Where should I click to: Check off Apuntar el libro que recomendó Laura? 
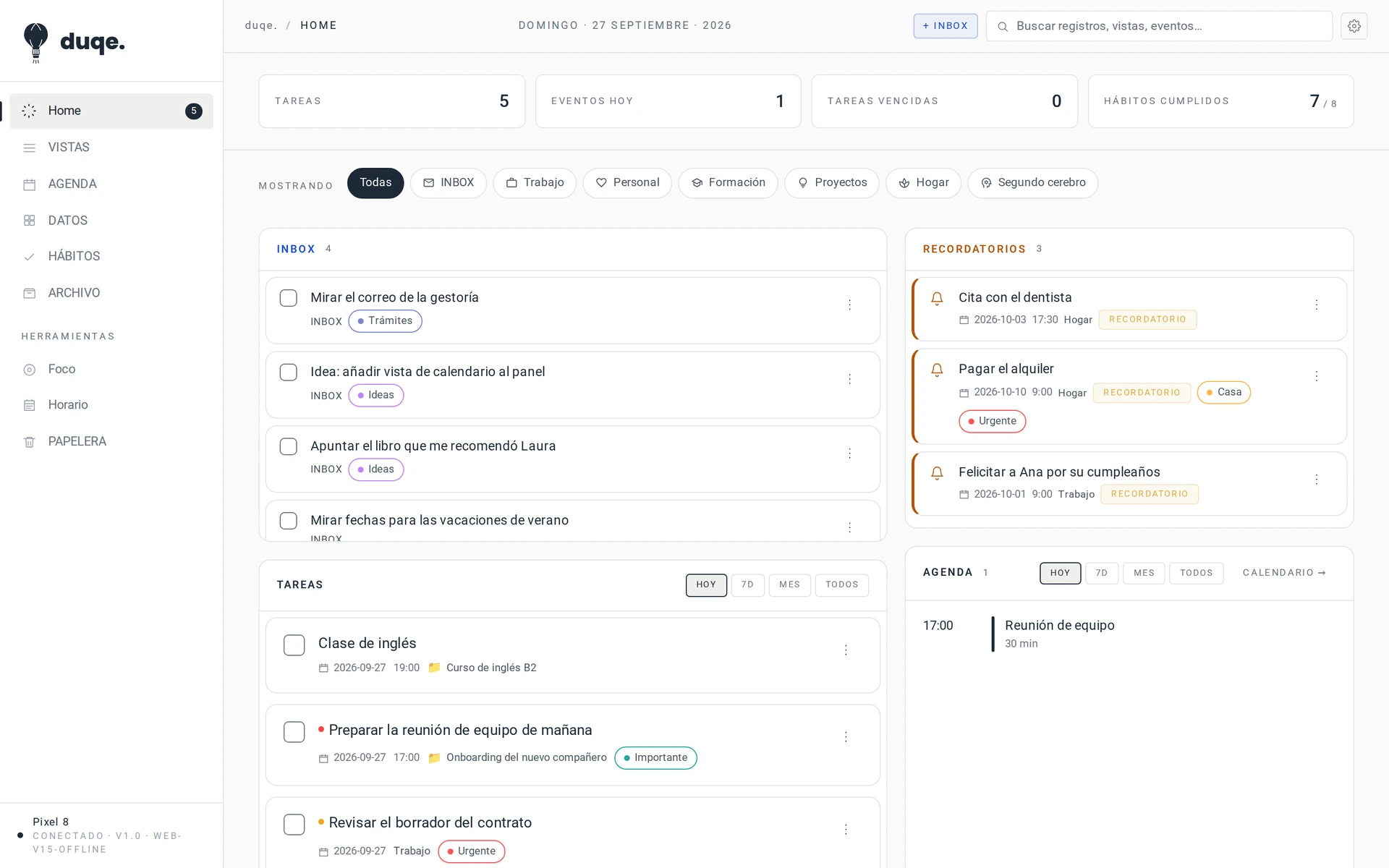288,446
